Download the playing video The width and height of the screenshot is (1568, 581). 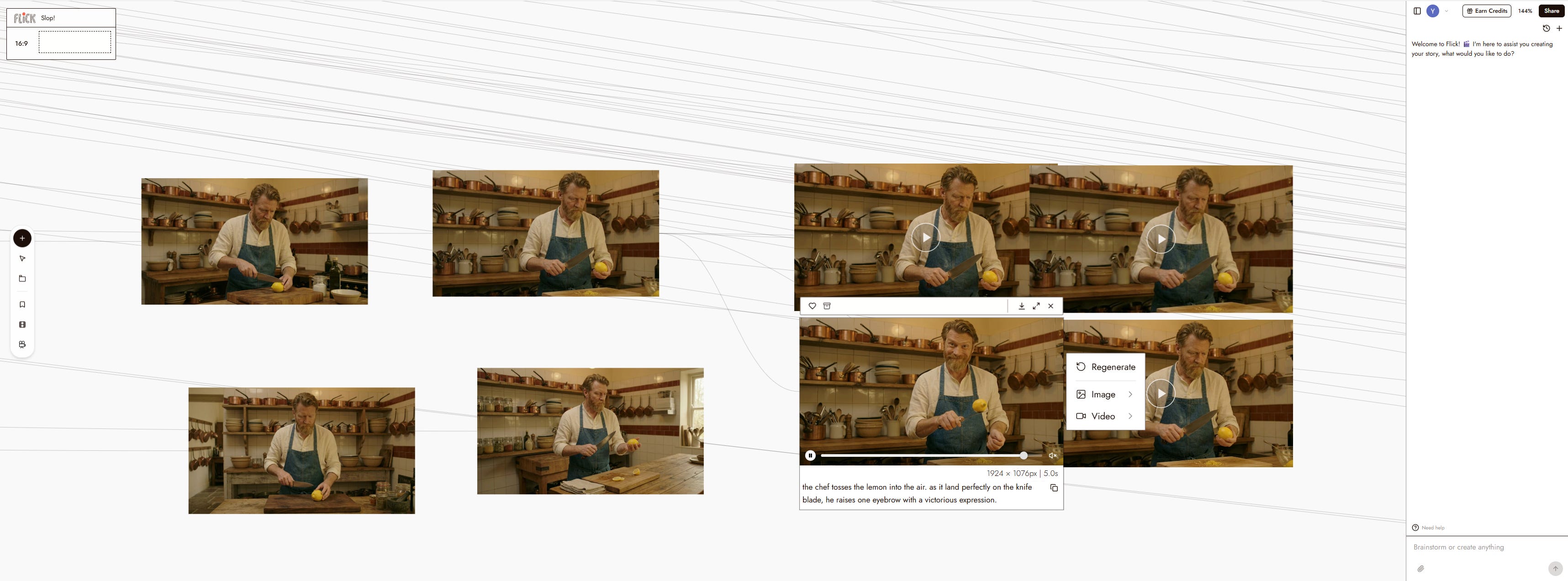(x=1021, y=306)
